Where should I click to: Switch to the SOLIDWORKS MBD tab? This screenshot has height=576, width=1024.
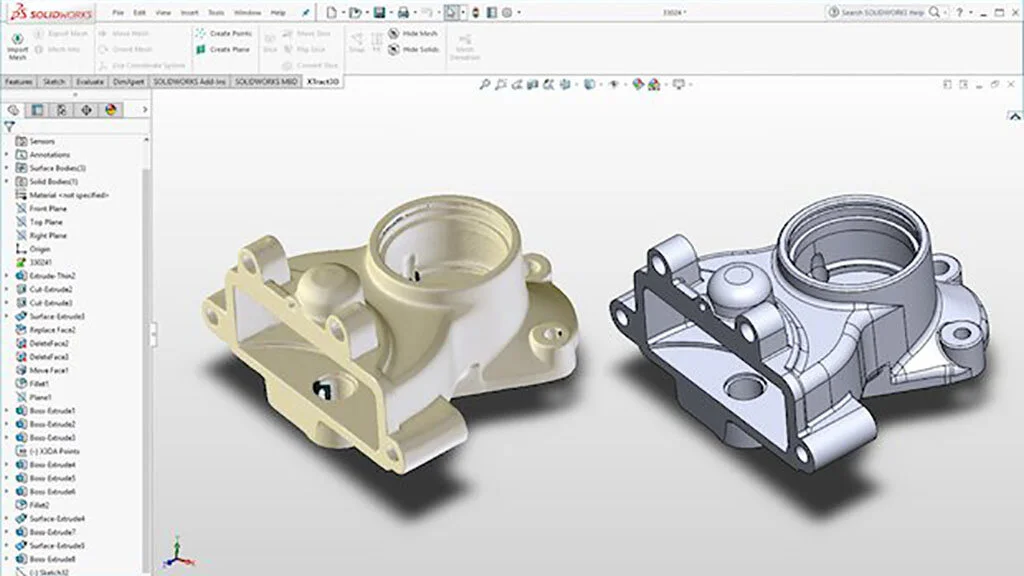[x=266, y=82]
